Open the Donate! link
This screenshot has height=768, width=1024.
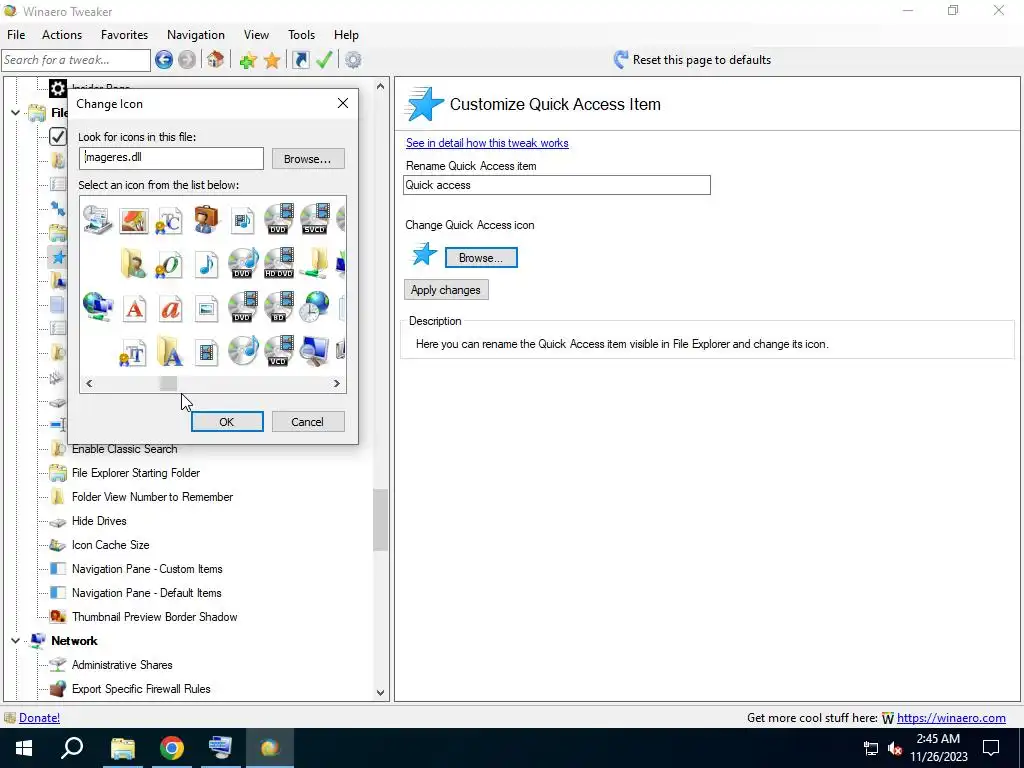[x=39, y=718]
